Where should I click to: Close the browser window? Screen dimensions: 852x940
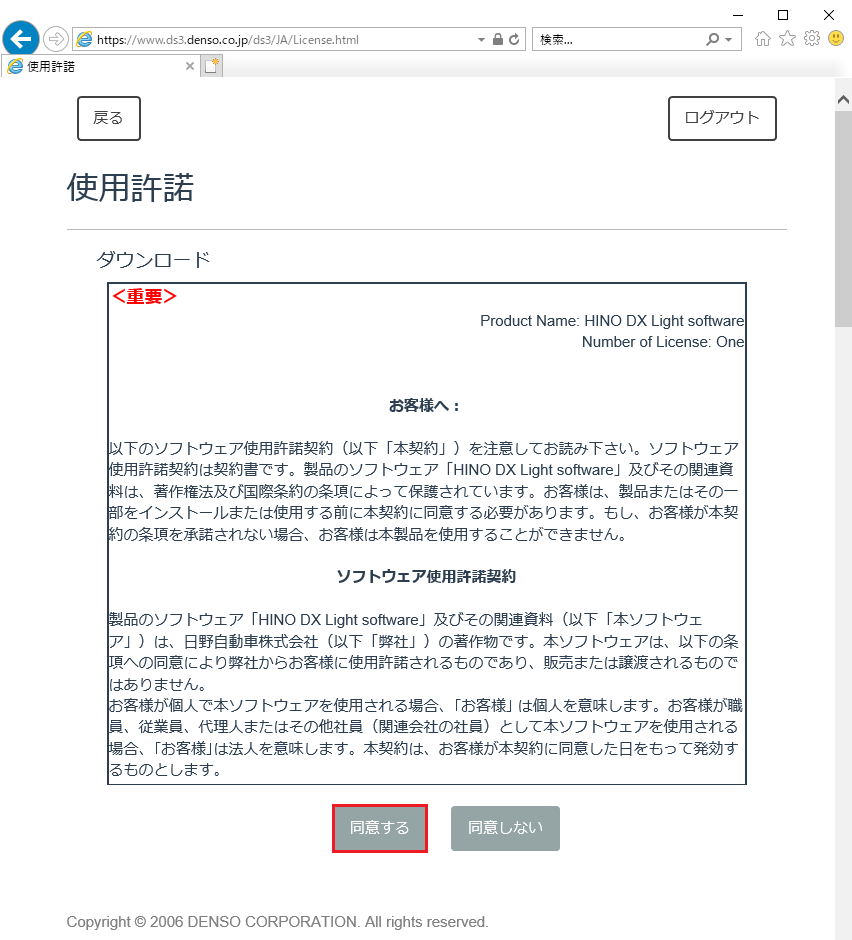click(x=829, y=14)
